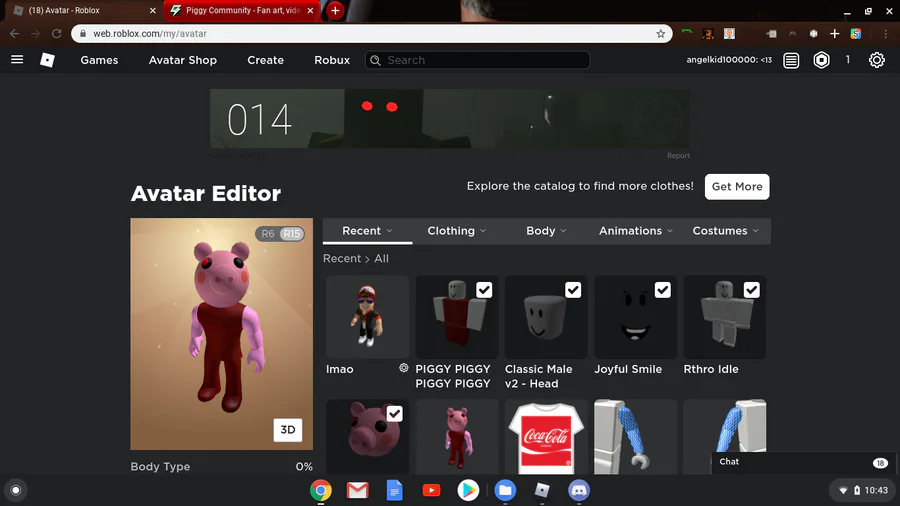Open the settings gear icon in Roblox header
900x506 pixels.
[x=876, y=60]
